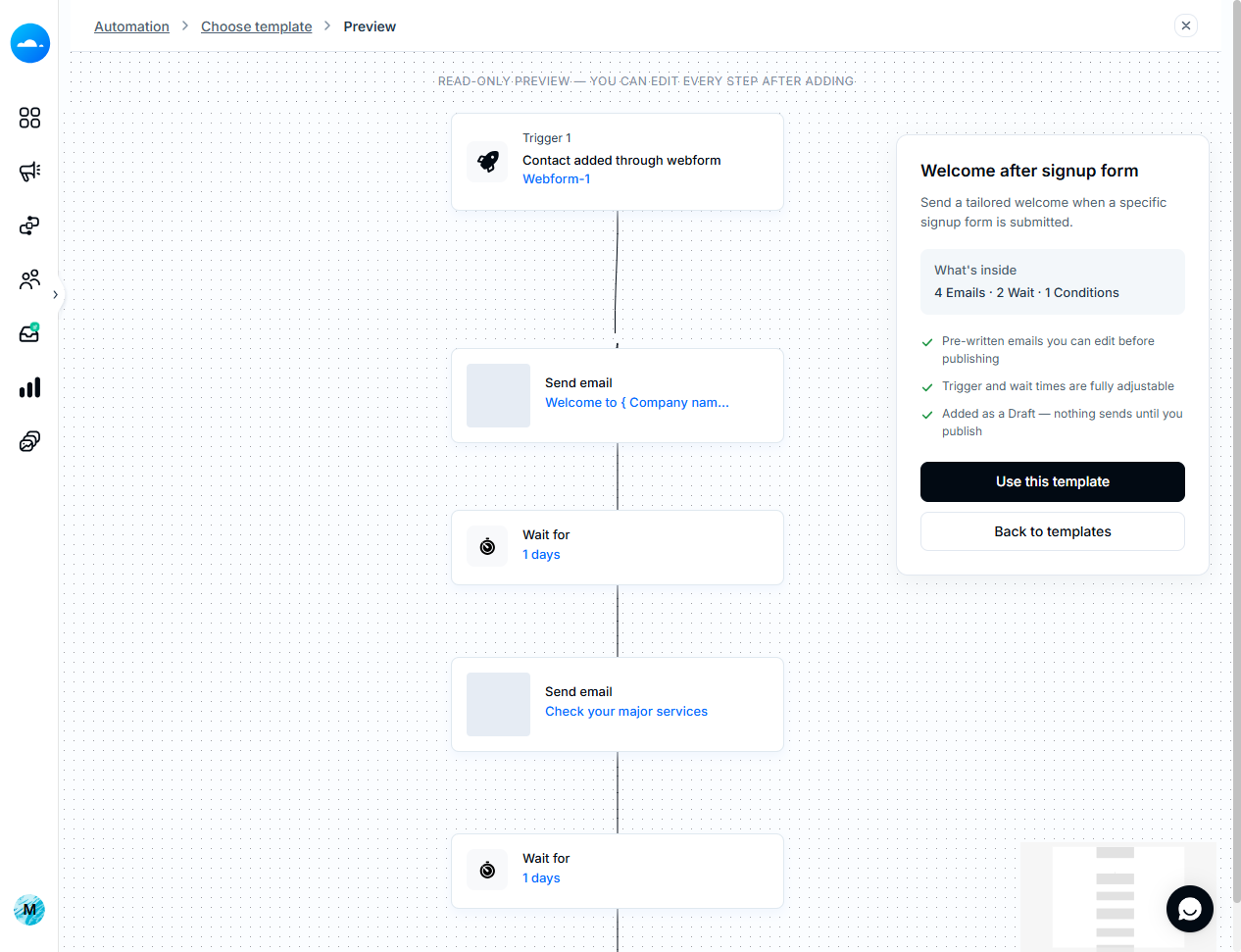Expand the sidebar with the chevron arrow

click(55, 294)
